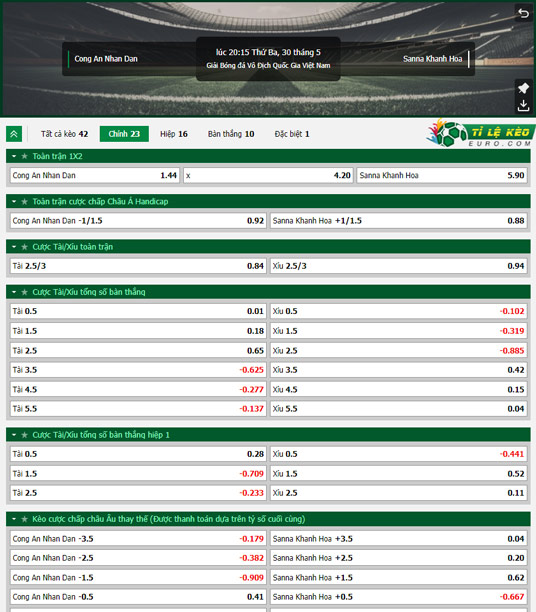Toggle favorite star for Toàn trận 1X2

(x=25, y=156)
